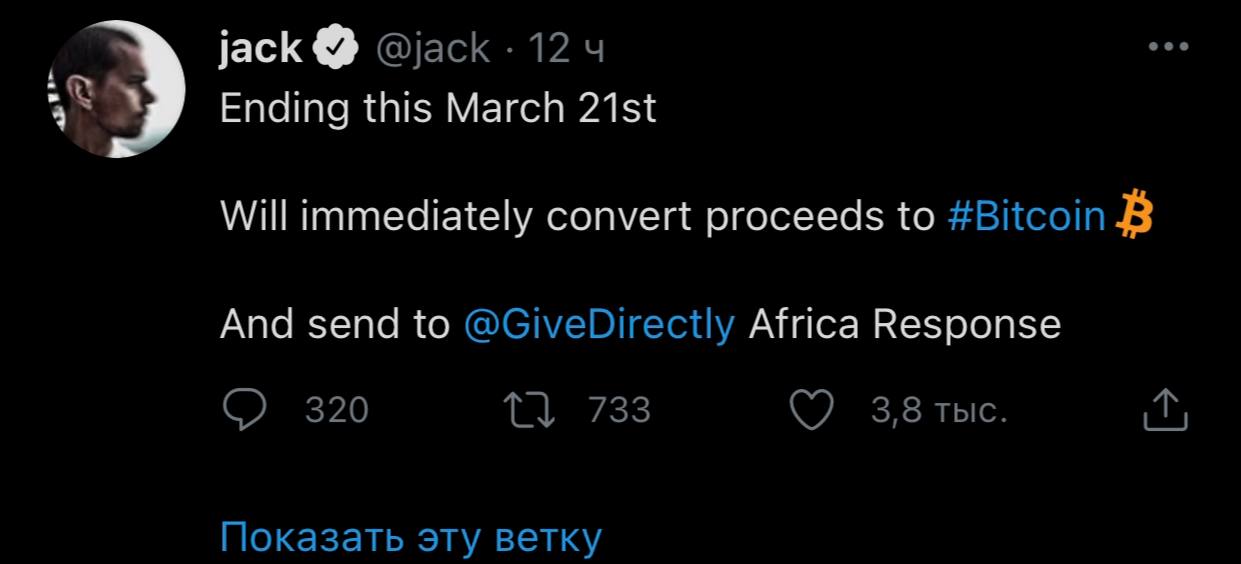Click the words "Africa Response"

point(904,323)
